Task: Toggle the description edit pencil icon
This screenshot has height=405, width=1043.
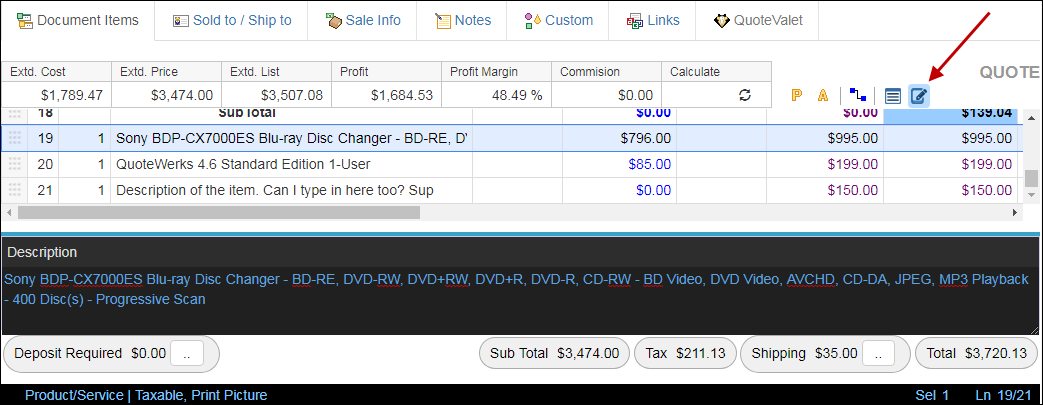Action: (x=919, y=96)
